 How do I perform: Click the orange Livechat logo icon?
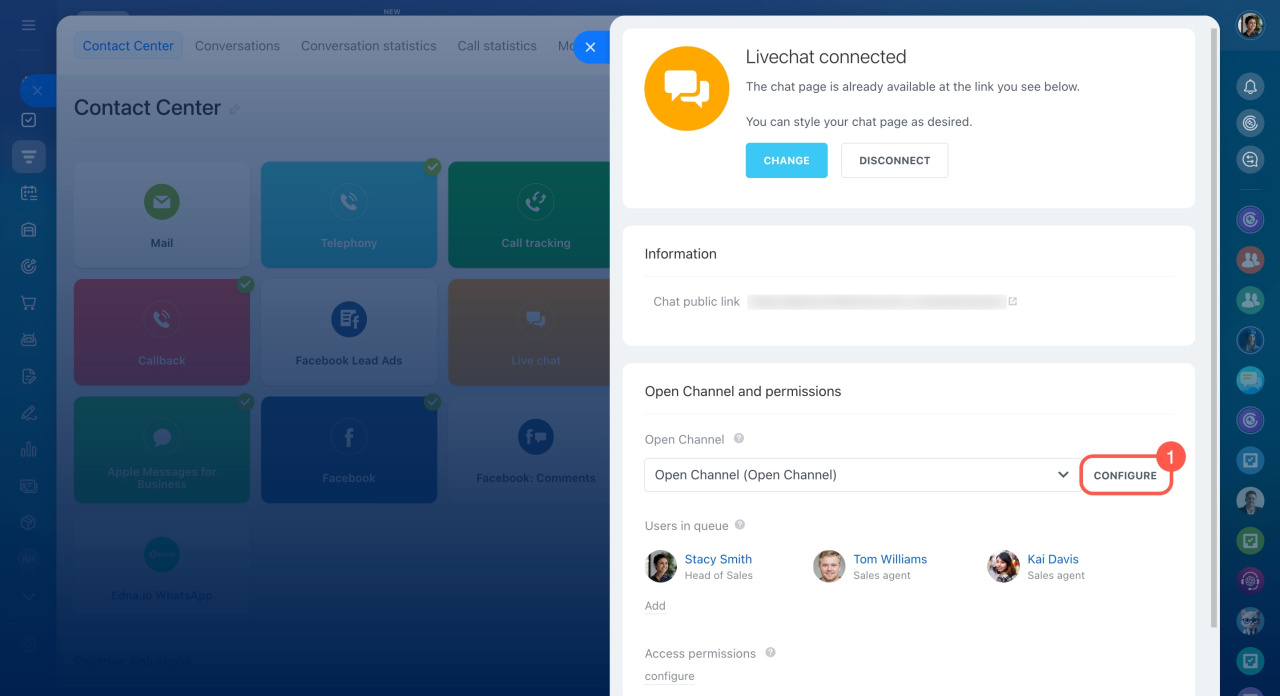(687, 88)
